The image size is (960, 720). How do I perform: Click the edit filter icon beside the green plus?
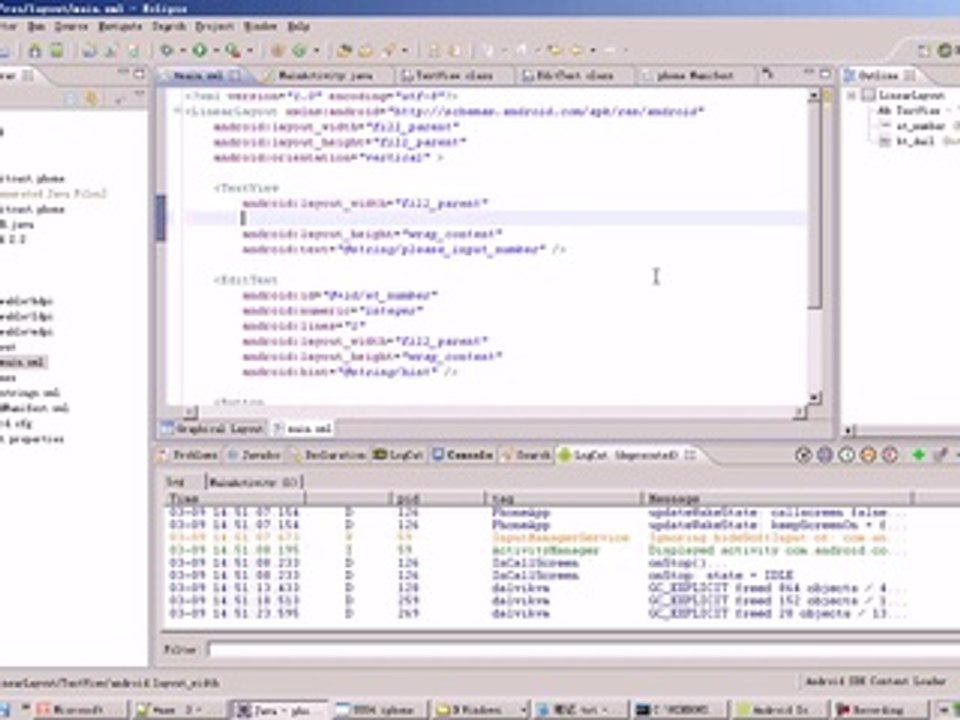pyautogui.click(x=940, y=455)
